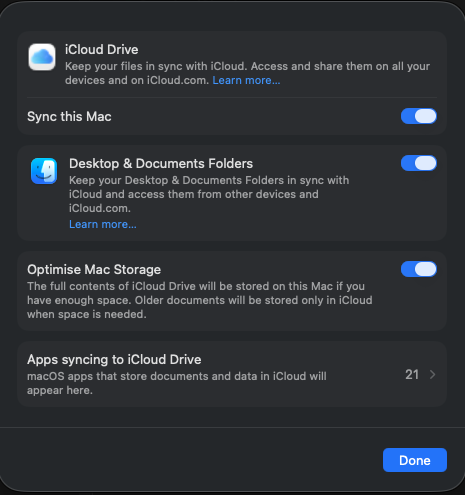Open Learn more under Desktop & Documents Folders

click(x=103, y=224)
